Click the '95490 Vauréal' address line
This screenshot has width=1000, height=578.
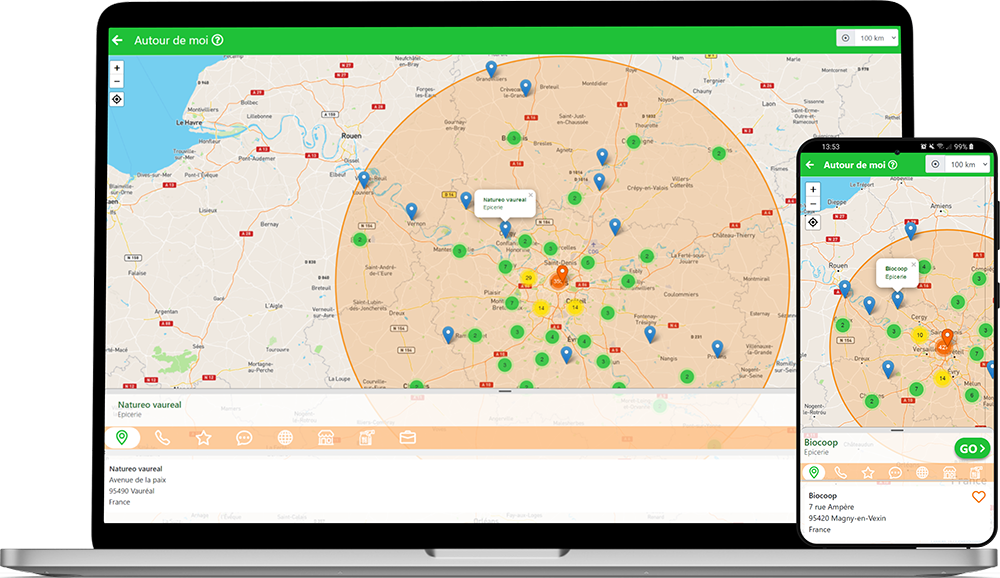(131, 491)
